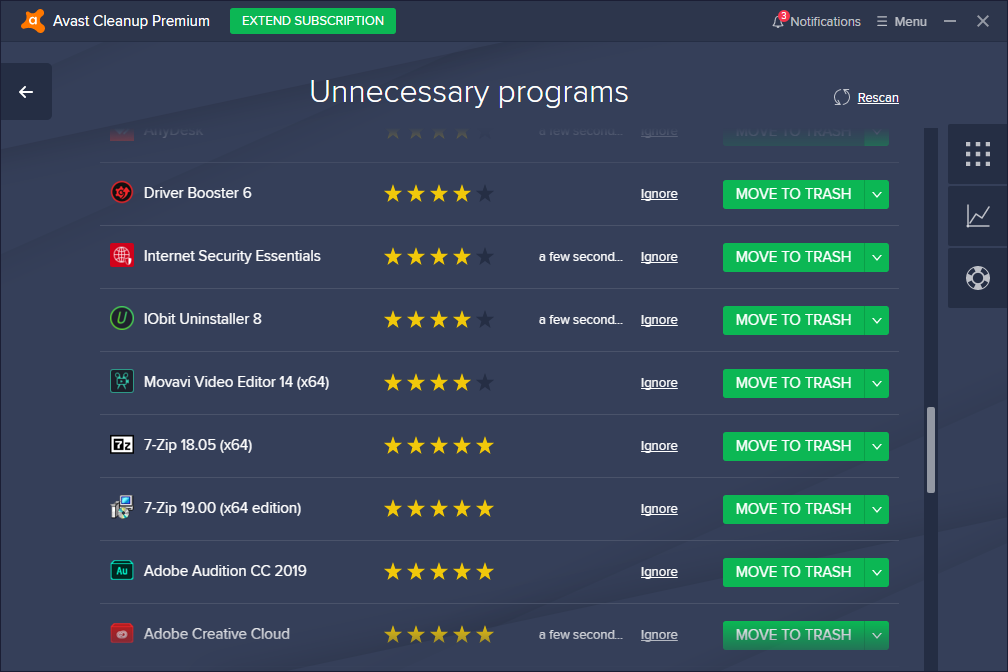
Task: Click the Adobe Audition CC 2019 icon
Action: tap(121, 570)
